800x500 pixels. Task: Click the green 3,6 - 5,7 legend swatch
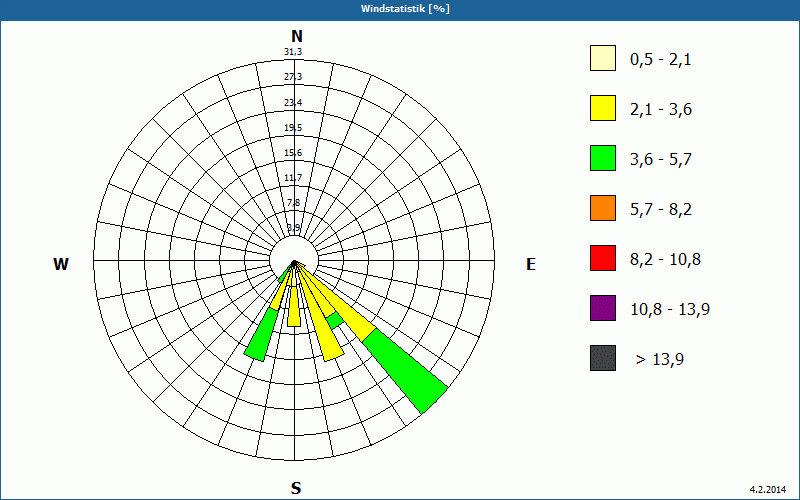pyautogui.click(x=603, y=158)
